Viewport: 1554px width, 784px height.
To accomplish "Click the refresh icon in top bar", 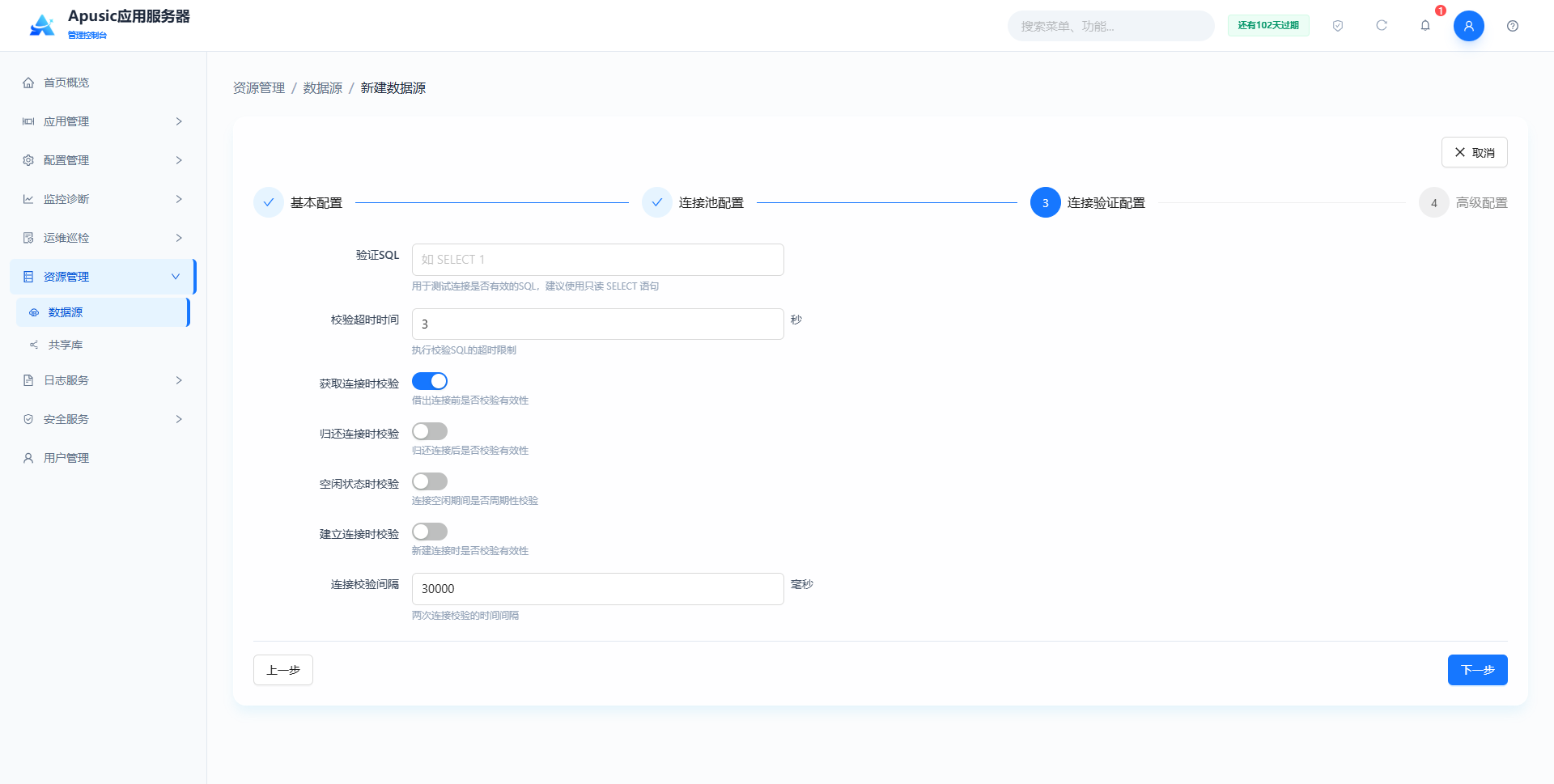I will coord(1382,26).
